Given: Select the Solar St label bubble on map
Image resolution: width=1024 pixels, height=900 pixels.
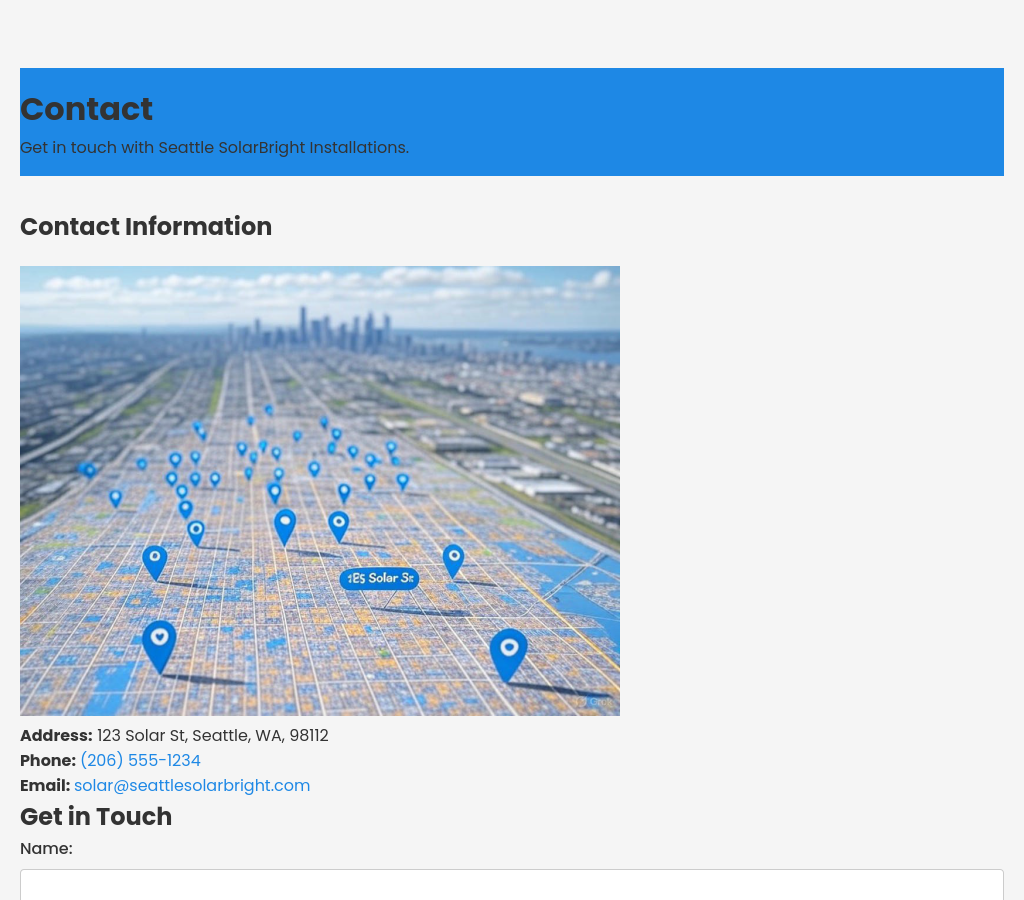Looking at the screenshot, I should 379,578.
